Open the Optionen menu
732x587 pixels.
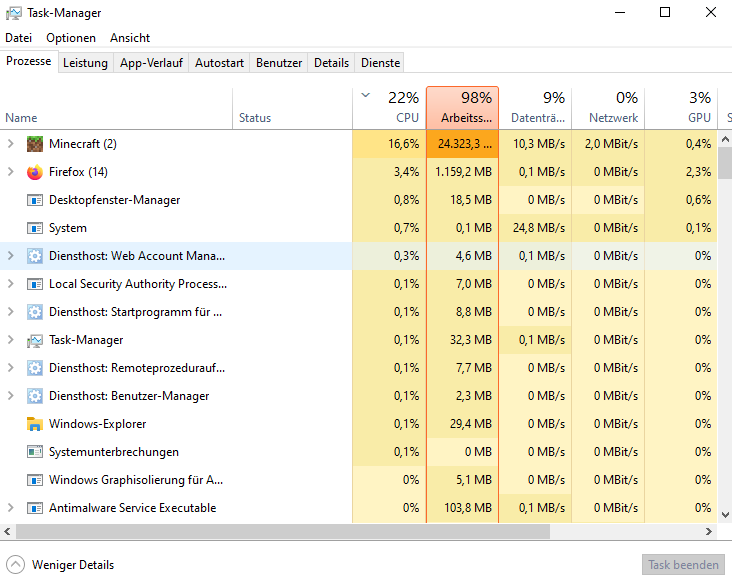tap(71, 38)
